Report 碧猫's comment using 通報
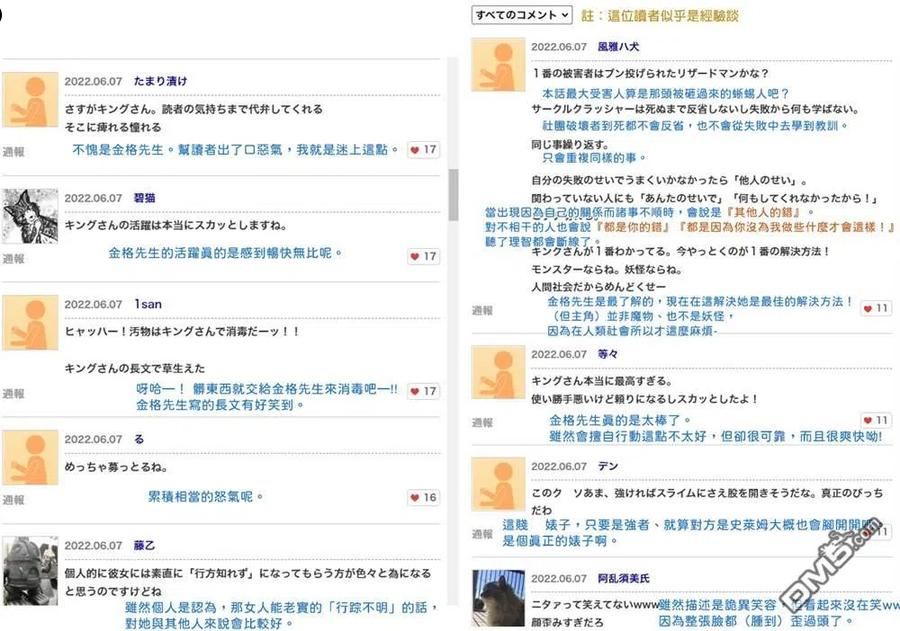 (13, 259)
